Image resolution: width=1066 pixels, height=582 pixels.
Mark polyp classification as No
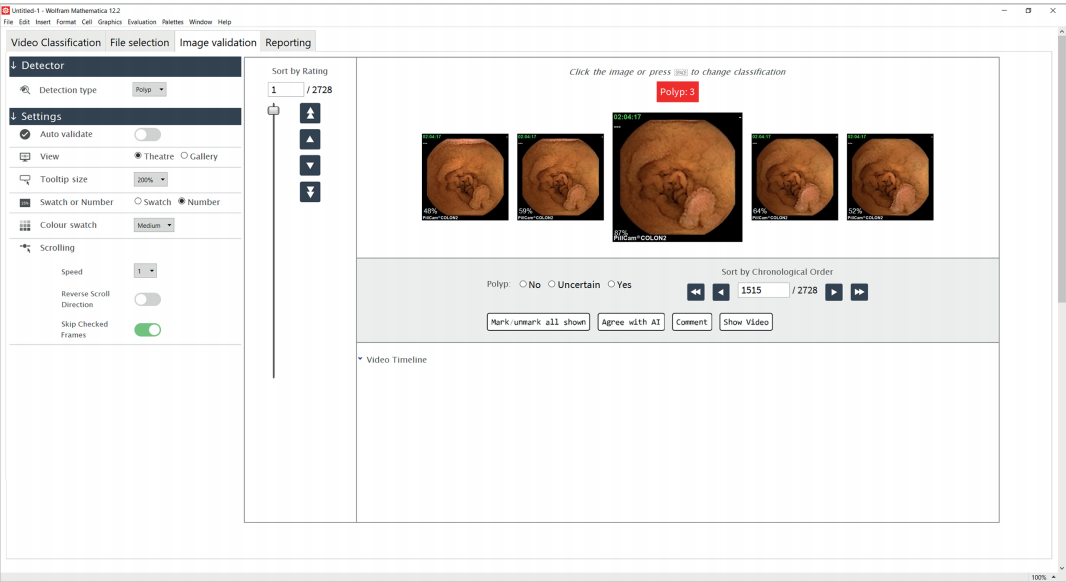523,284
